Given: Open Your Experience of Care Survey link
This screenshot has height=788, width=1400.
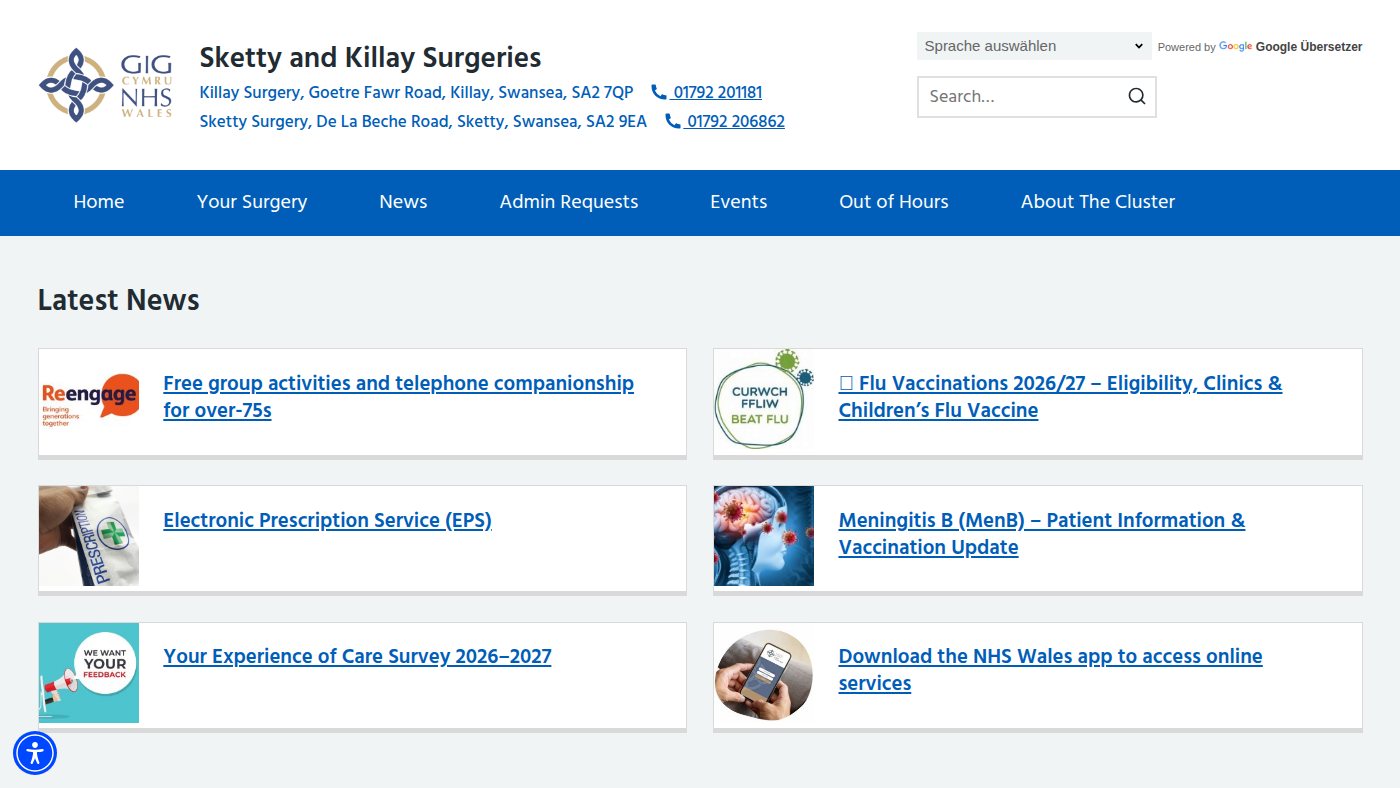Looking at the screenshot, I should click(357, 657).
